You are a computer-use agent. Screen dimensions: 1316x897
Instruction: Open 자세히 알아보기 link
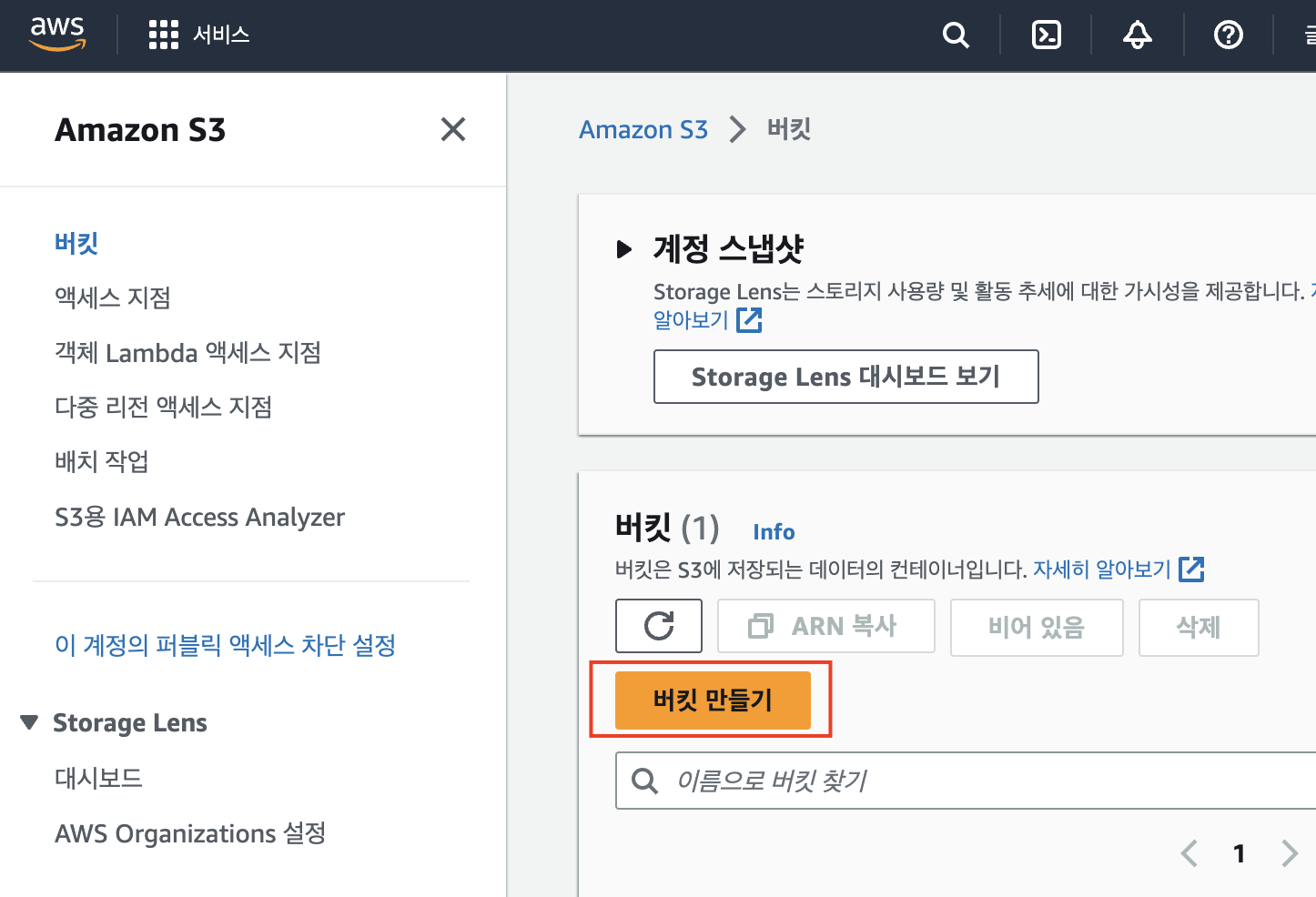(x=1119, y=569)
